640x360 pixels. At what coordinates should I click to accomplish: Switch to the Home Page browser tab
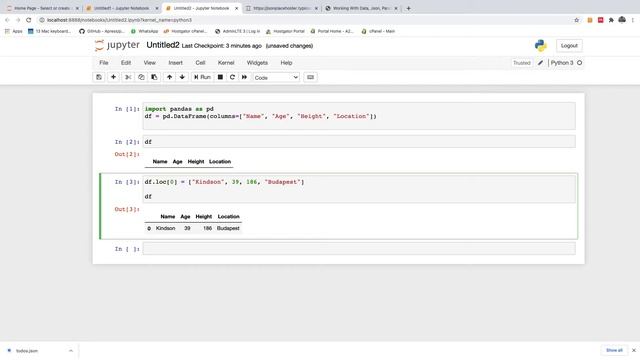click(x=41, y=8)
